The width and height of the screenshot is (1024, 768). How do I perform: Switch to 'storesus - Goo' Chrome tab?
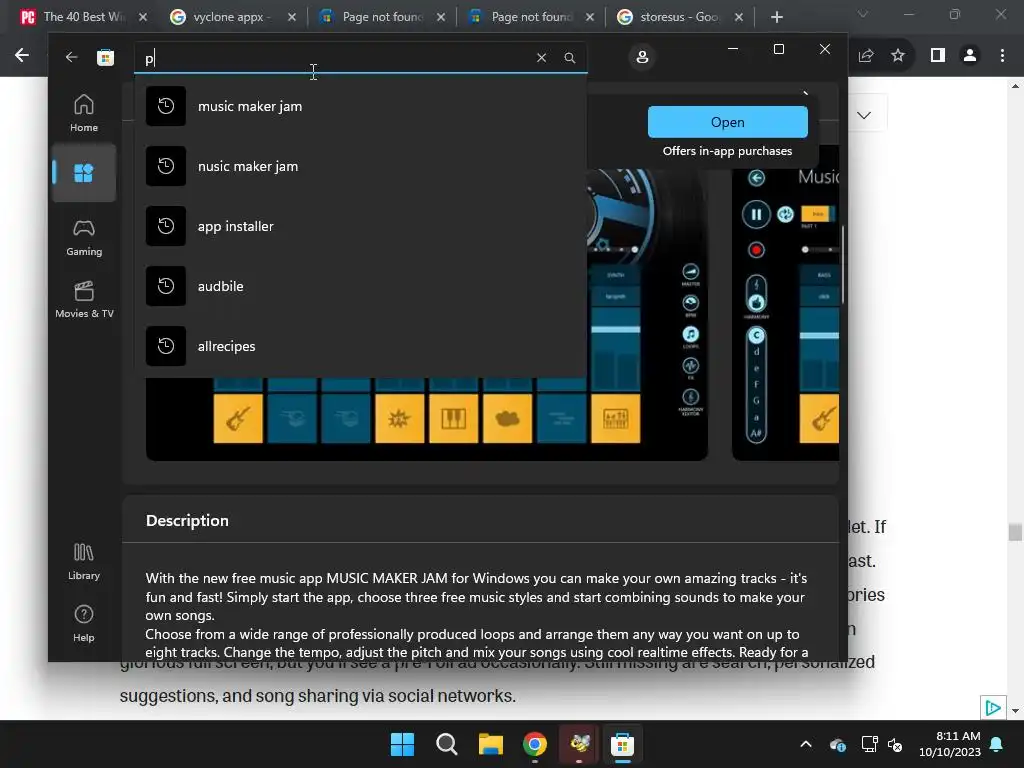(679, 17)
